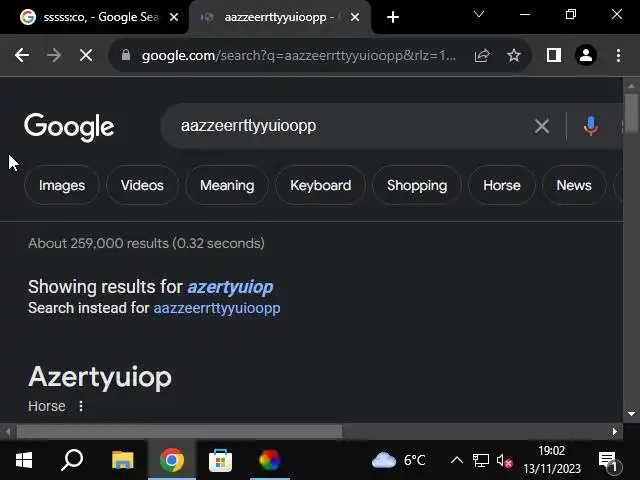The image size is (640, 480).
Task: Open the Chrome profile menu
Action: click(x=586, y=55)
